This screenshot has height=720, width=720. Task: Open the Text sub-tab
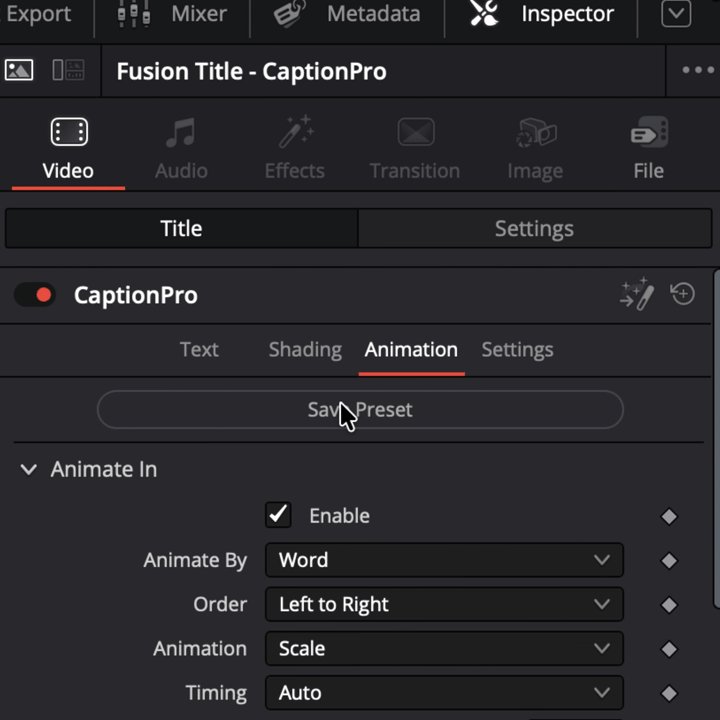(x=199, y=350)
